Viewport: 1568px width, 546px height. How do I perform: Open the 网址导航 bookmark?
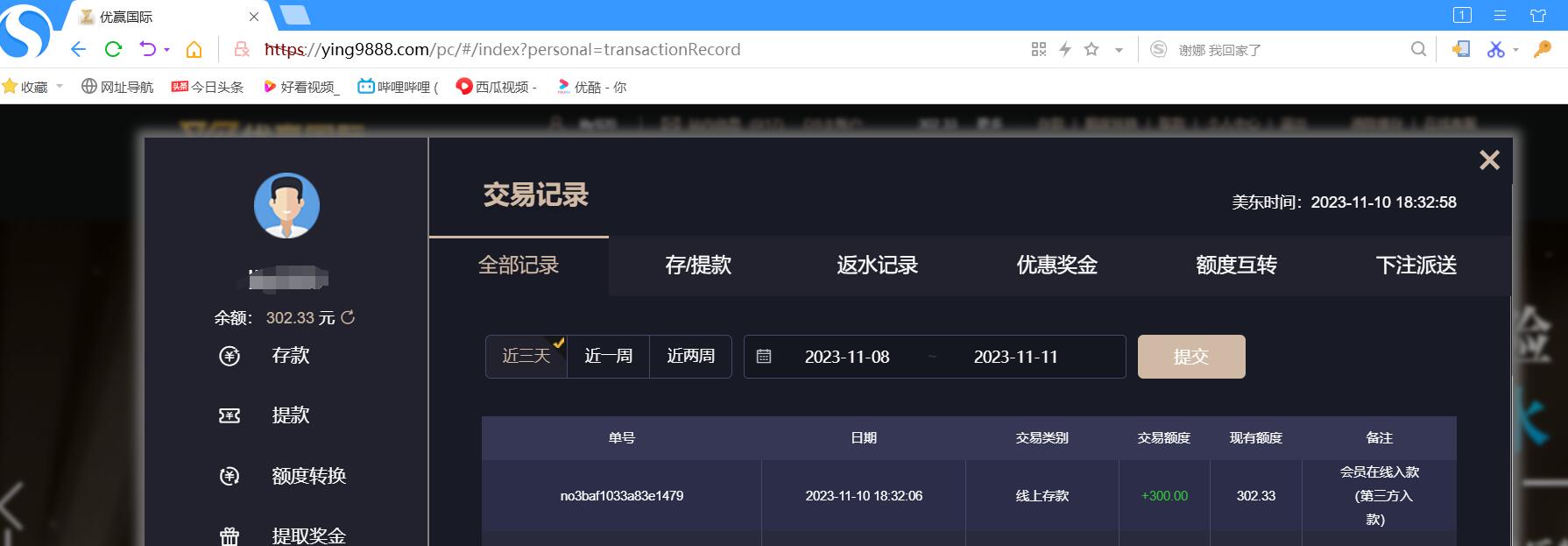(117, 87)
